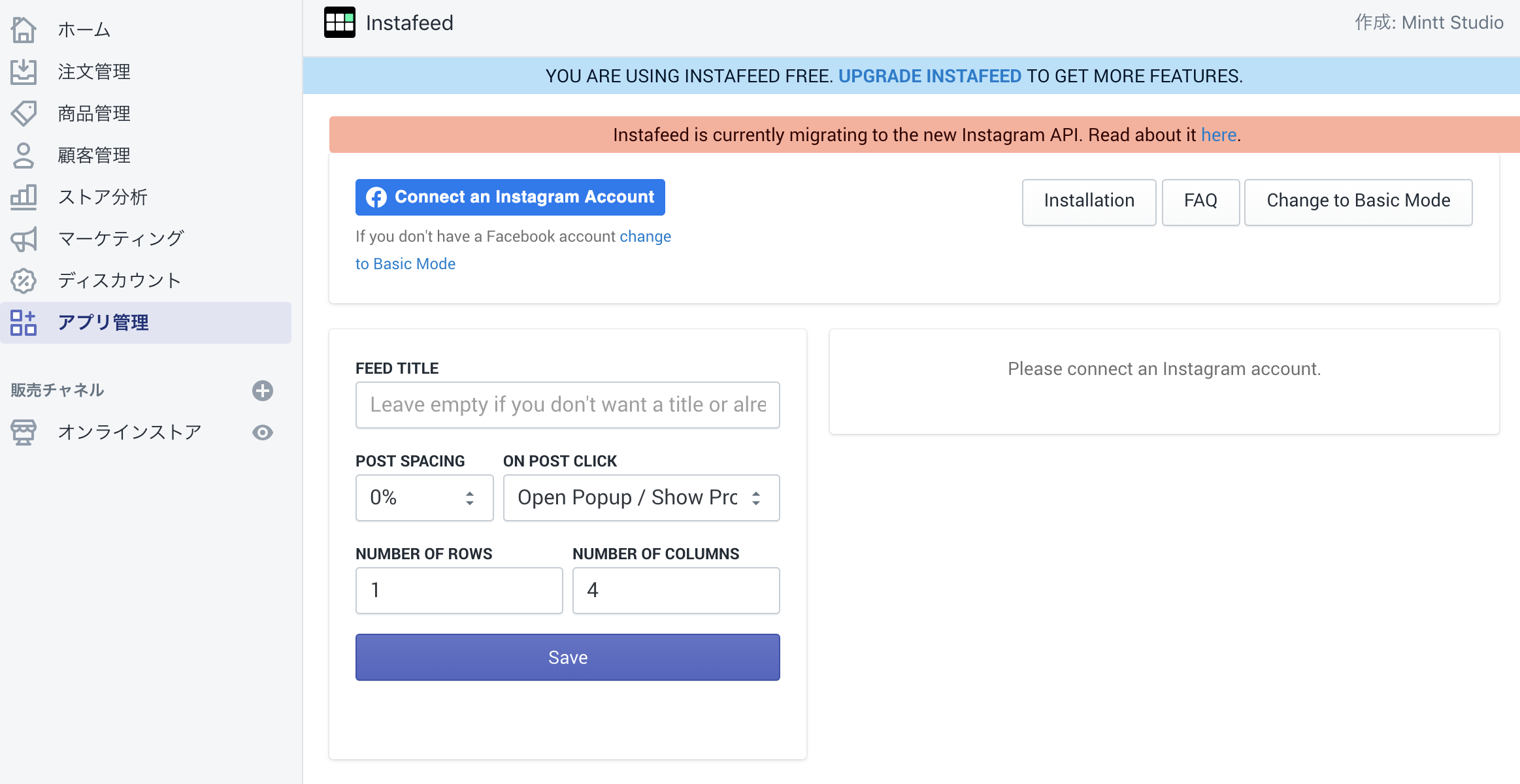
Task: Click the Analytics bar chart icon (ストア分析)
Action: (24, 197)
